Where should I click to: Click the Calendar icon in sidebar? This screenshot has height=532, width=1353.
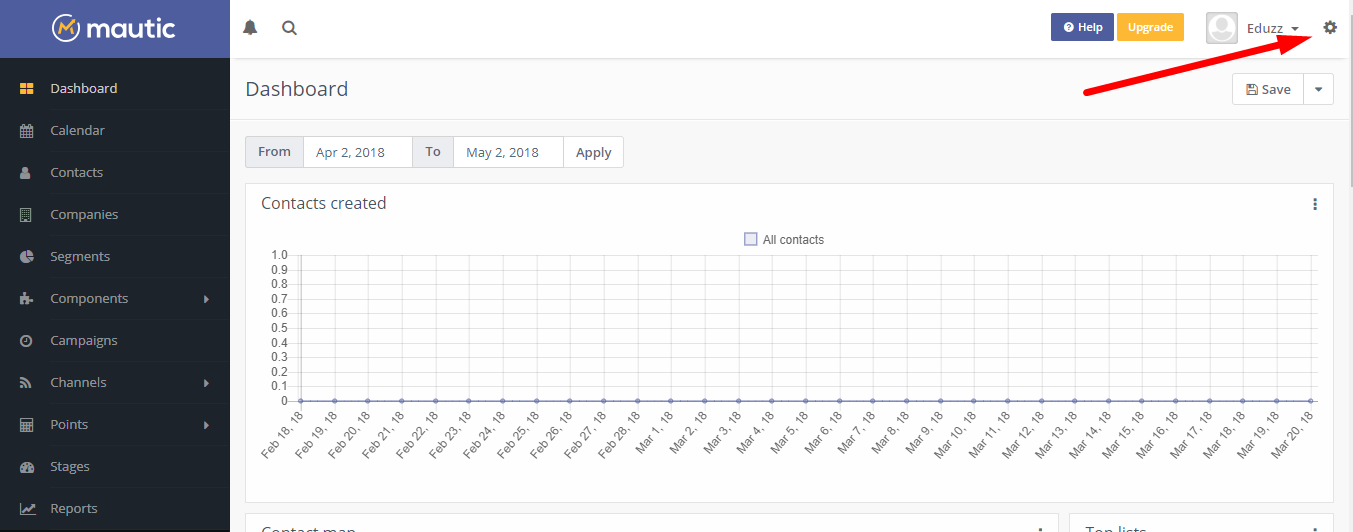tap(27, 131)
